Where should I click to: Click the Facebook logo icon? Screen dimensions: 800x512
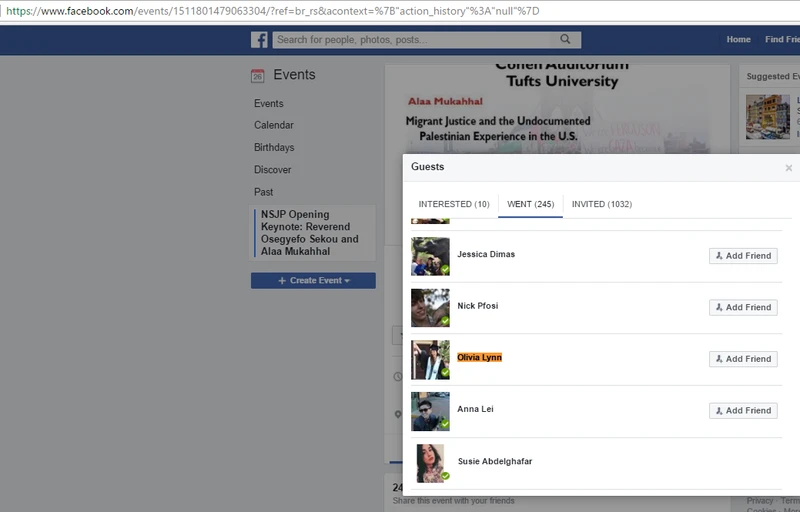(x=259, y=40)
